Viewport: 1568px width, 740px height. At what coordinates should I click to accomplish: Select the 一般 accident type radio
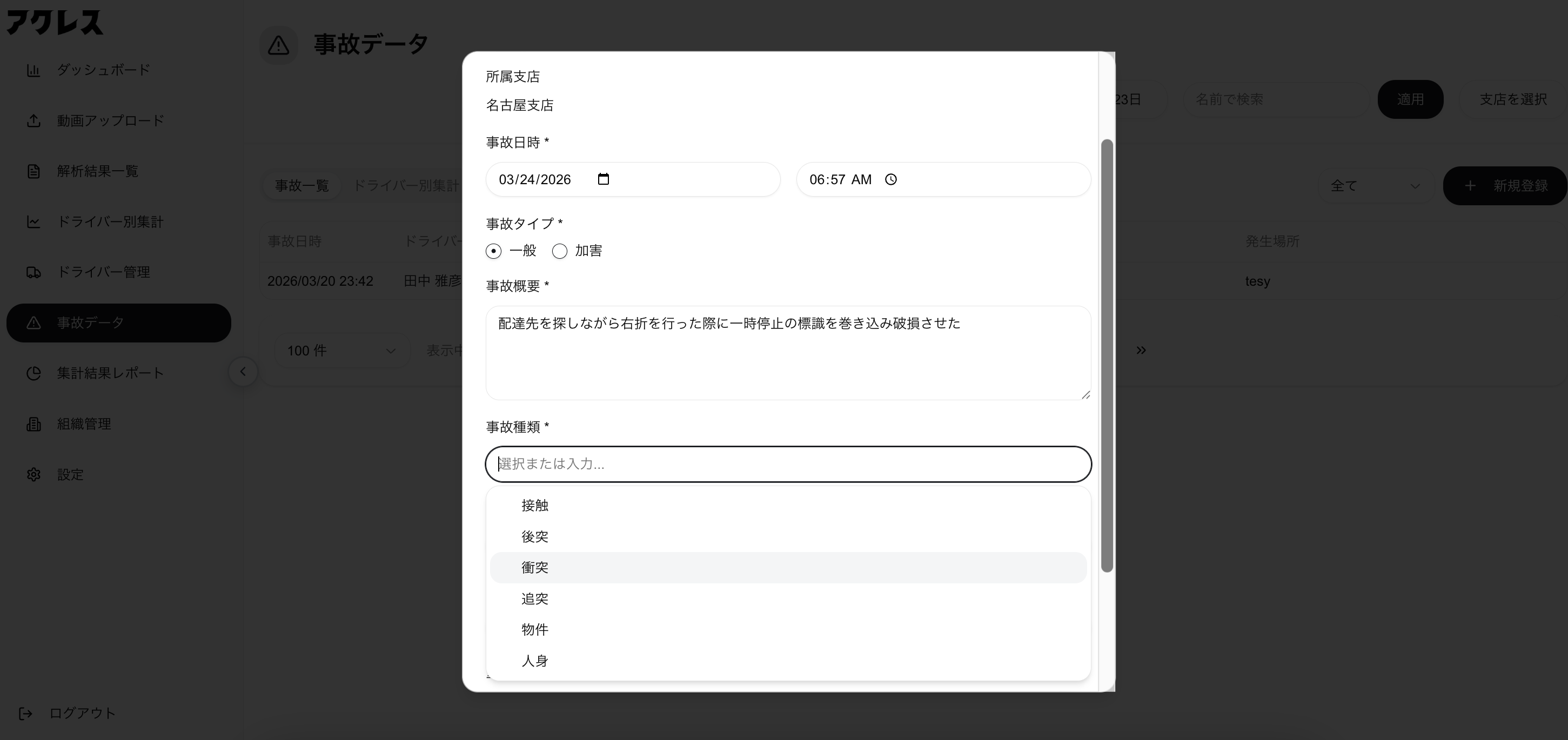[x=494, y=251]
